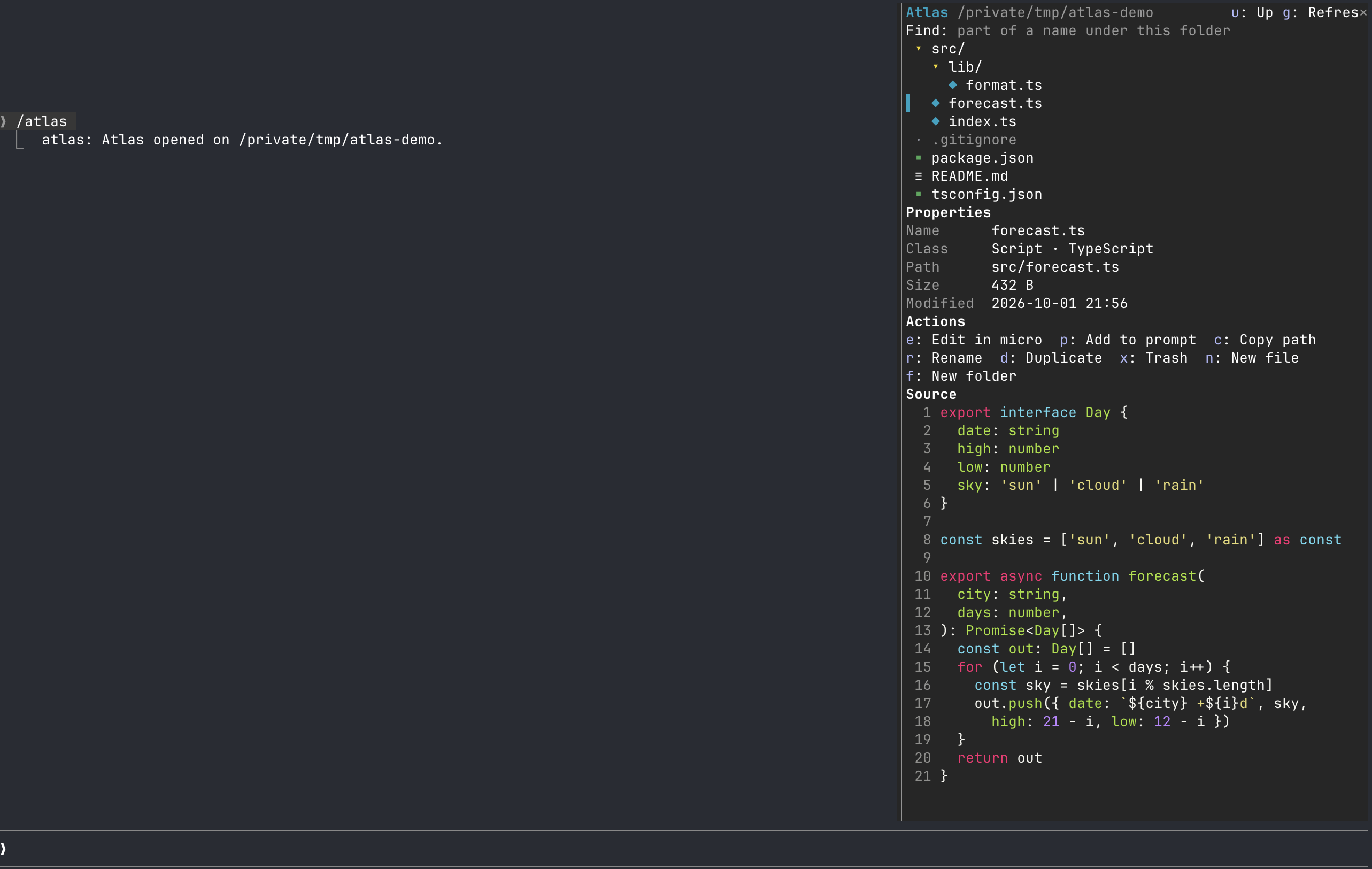Click source line 'return out'
1372x869 pixels.
pyautogui.click(x=999, y=758)
